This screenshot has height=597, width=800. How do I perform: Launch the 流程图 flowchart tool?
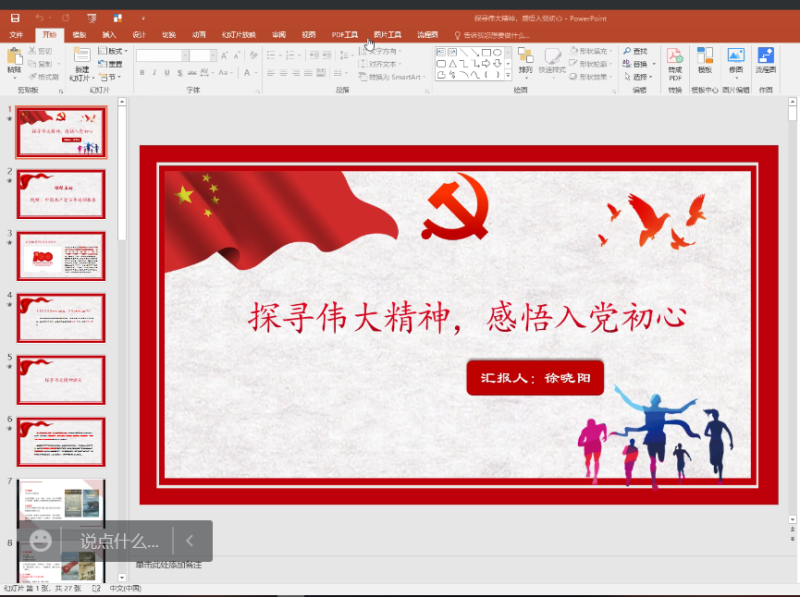766,60
